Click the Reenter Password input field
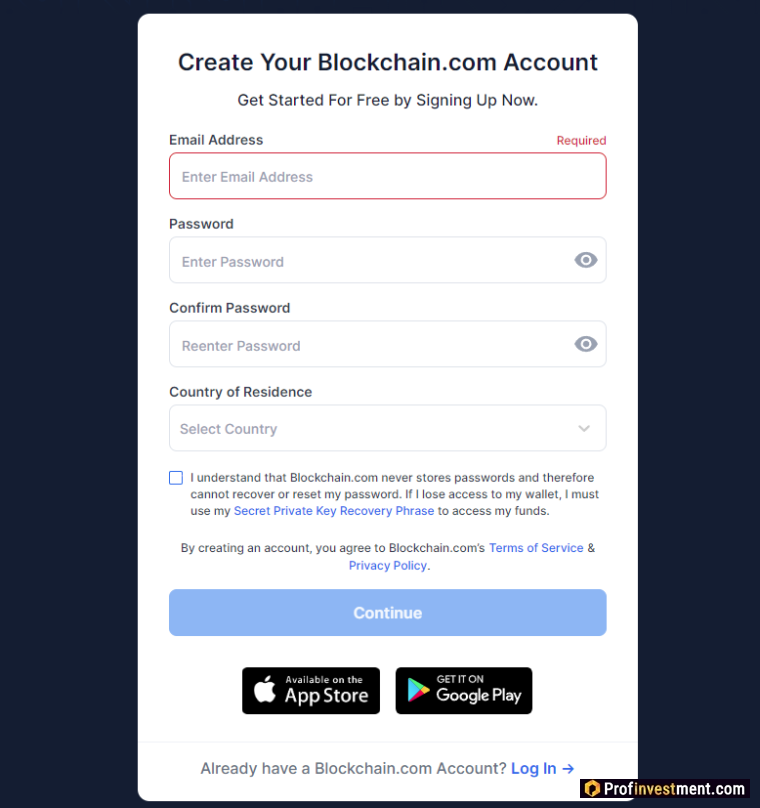The height and width of the screenshot is (808, 760). [x=370, y=345]
